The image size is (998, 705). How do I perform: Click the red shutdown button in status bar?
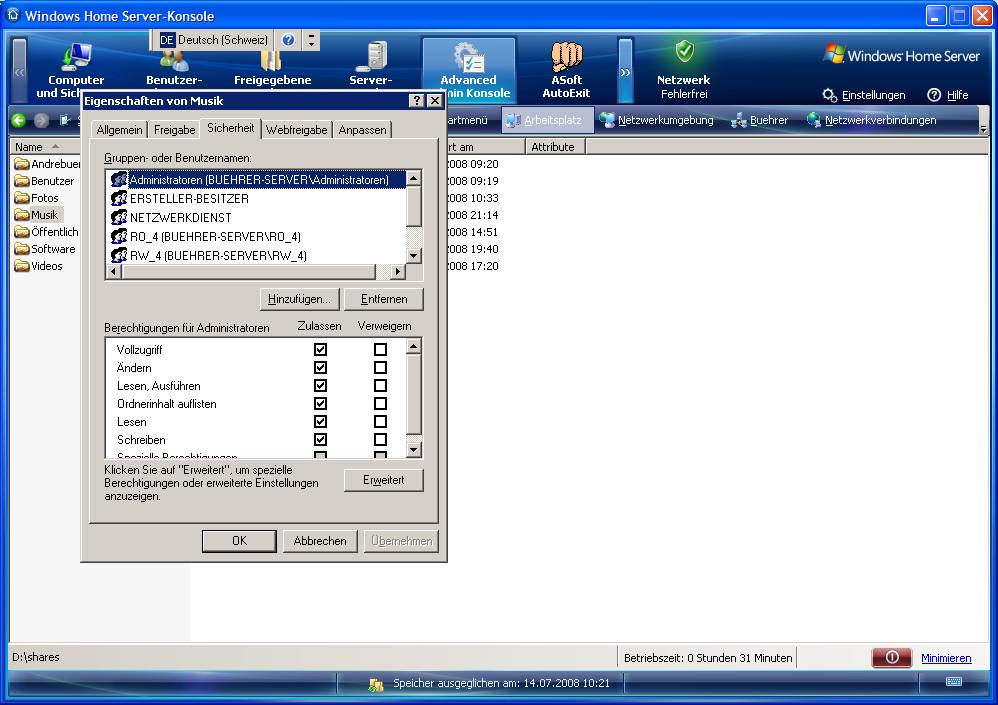(891, 658)
